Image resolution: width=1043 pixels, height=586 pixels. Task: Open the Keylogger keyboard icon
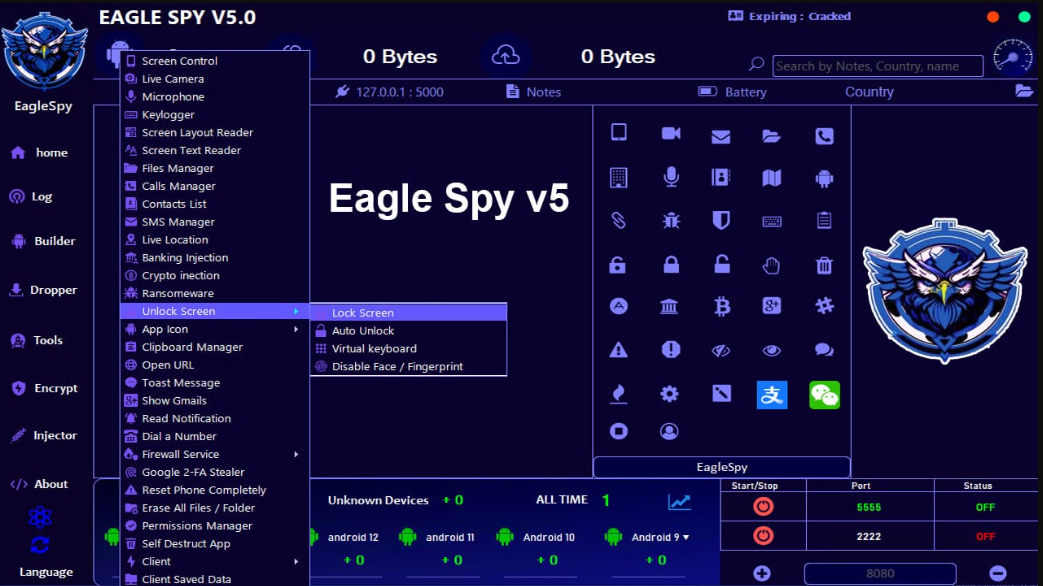(x=771, y=221)
